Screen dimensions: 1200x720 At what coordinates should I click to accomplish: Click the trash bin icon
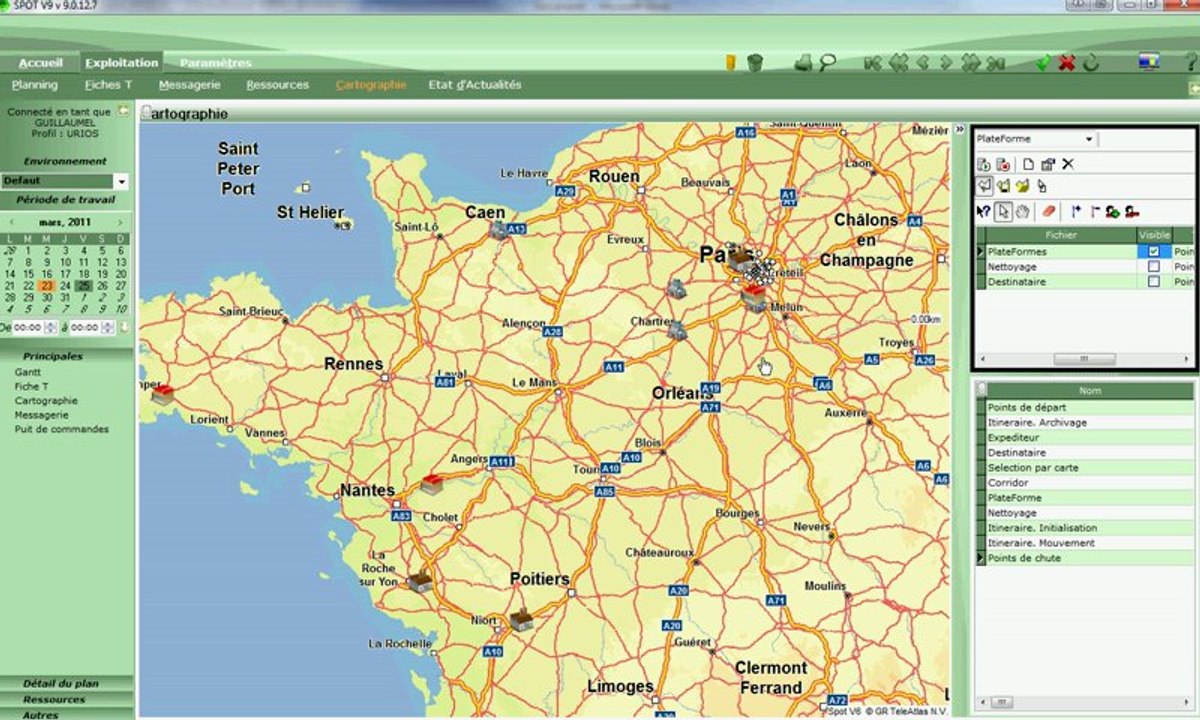pos(756,62)
